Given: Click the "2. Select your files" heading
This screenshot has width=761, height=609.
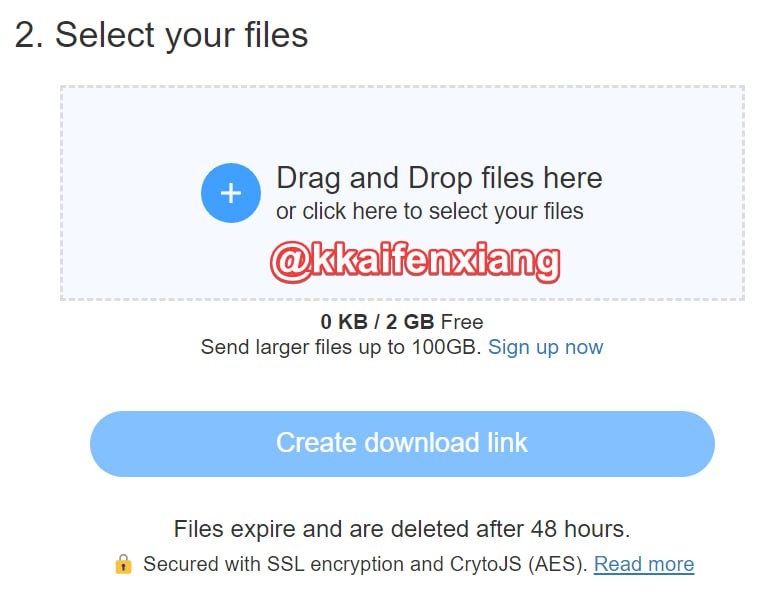Looking at the screenshot, I should click(x=161, y=35).
